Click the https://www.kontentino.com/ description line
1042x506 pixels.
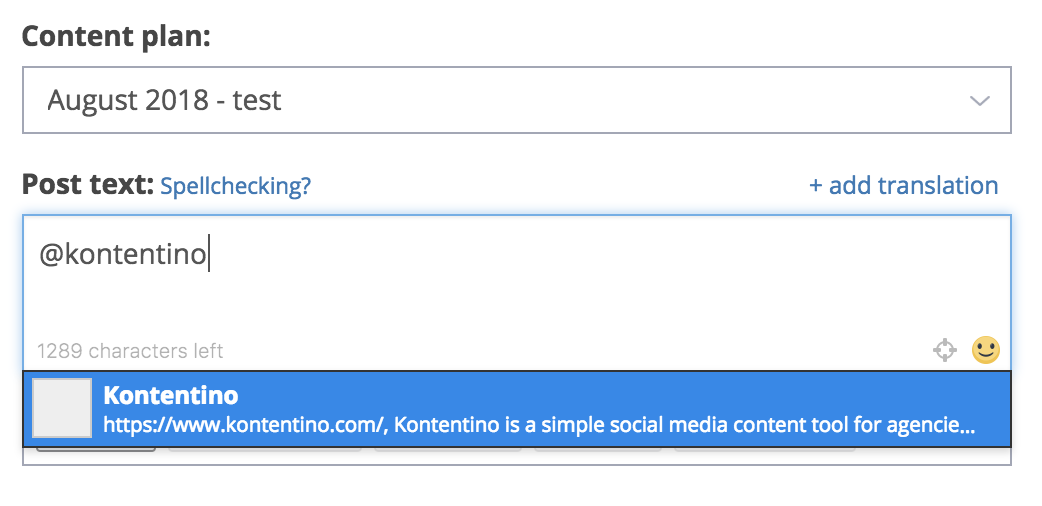pos(539,425)
